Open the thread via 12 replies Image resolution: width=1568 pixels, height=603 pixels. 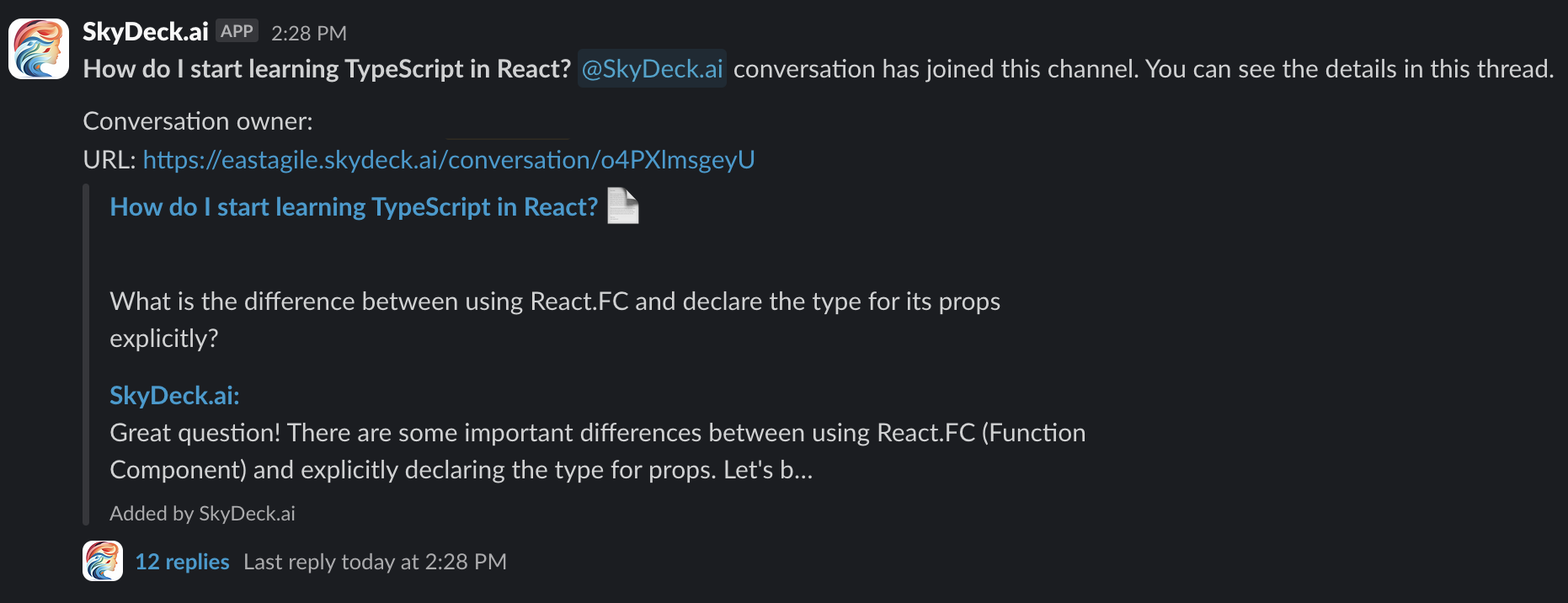(x=182, y=561)
